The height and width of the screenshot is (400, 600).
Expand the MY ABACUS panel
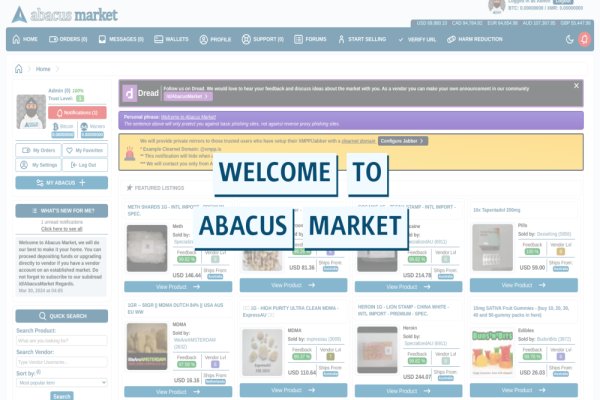62,183
